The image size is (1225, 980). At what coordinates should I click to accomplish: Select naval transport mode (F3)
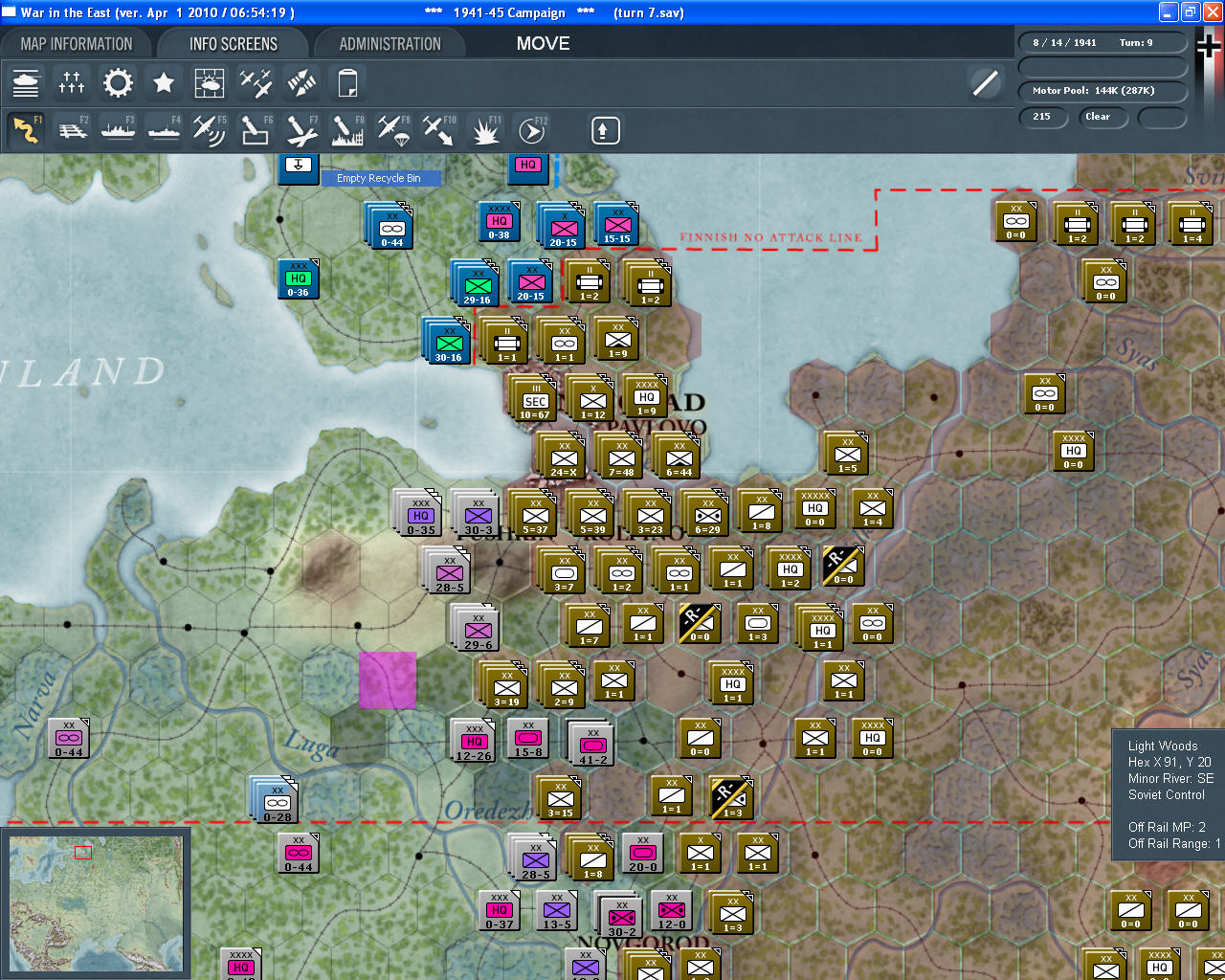(118, 129)
